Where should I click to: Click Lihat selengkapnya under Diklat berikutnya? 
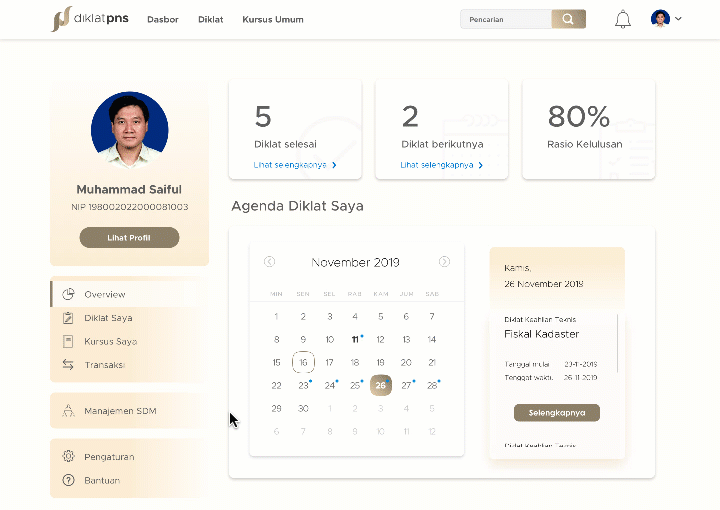[437, 165]
